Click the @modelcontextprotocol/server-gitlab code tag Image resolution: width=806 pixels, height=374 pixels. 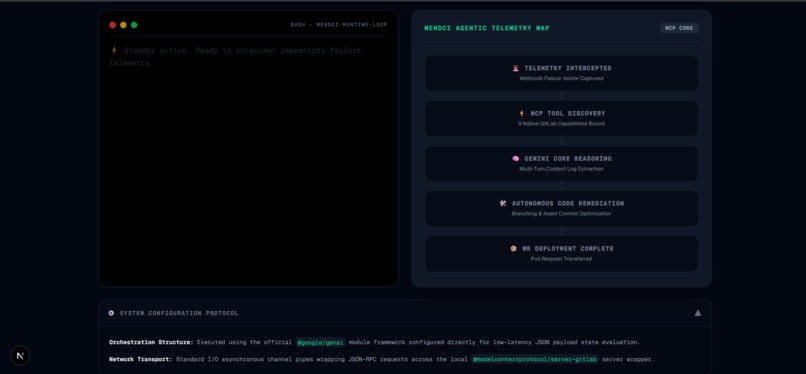click(535, 359)
